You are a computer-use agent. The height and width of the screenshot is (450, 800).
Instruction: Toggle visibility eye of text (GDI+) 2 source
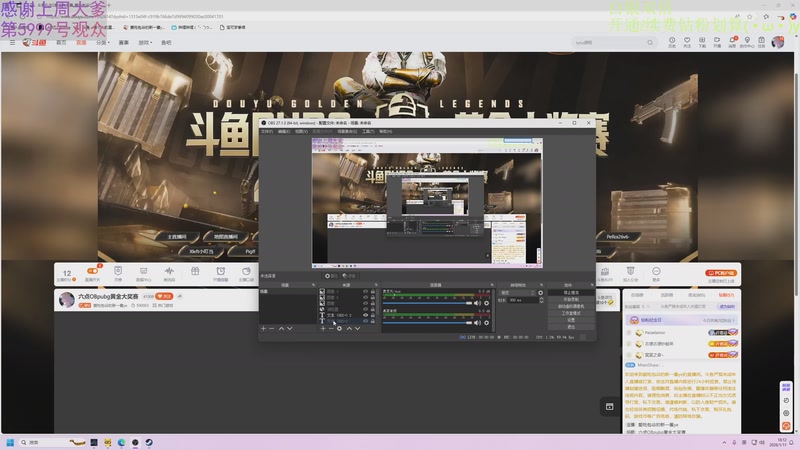[365, 315]
